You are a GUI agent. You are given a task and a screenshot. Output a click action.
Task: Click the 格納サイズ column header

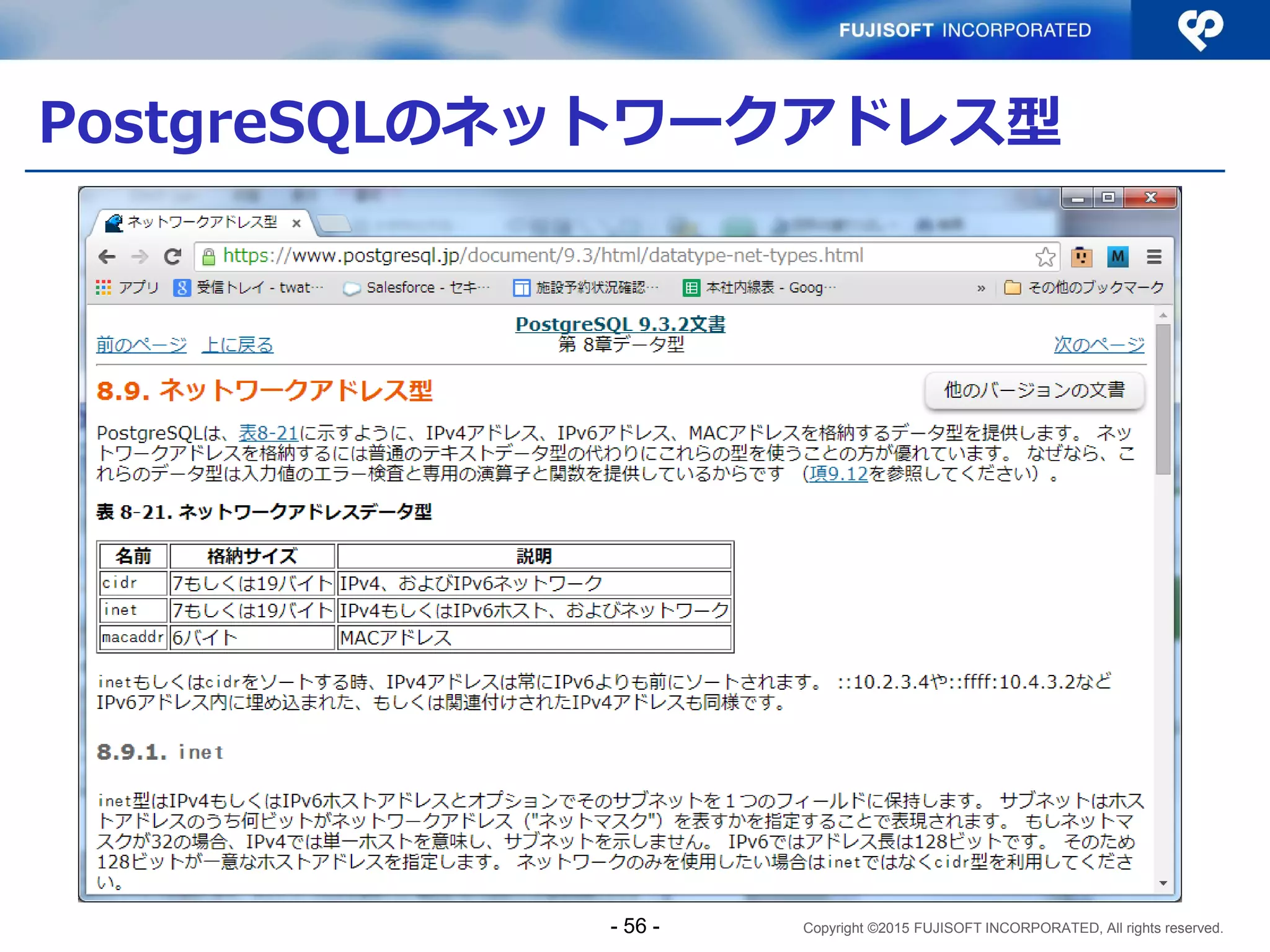252,556
